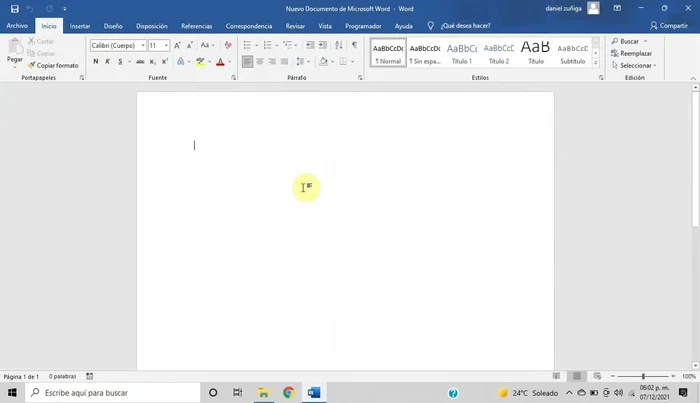This screenshot has width=700, height=403.
Task: Switch to the Referencias tab
Action: 196,26
